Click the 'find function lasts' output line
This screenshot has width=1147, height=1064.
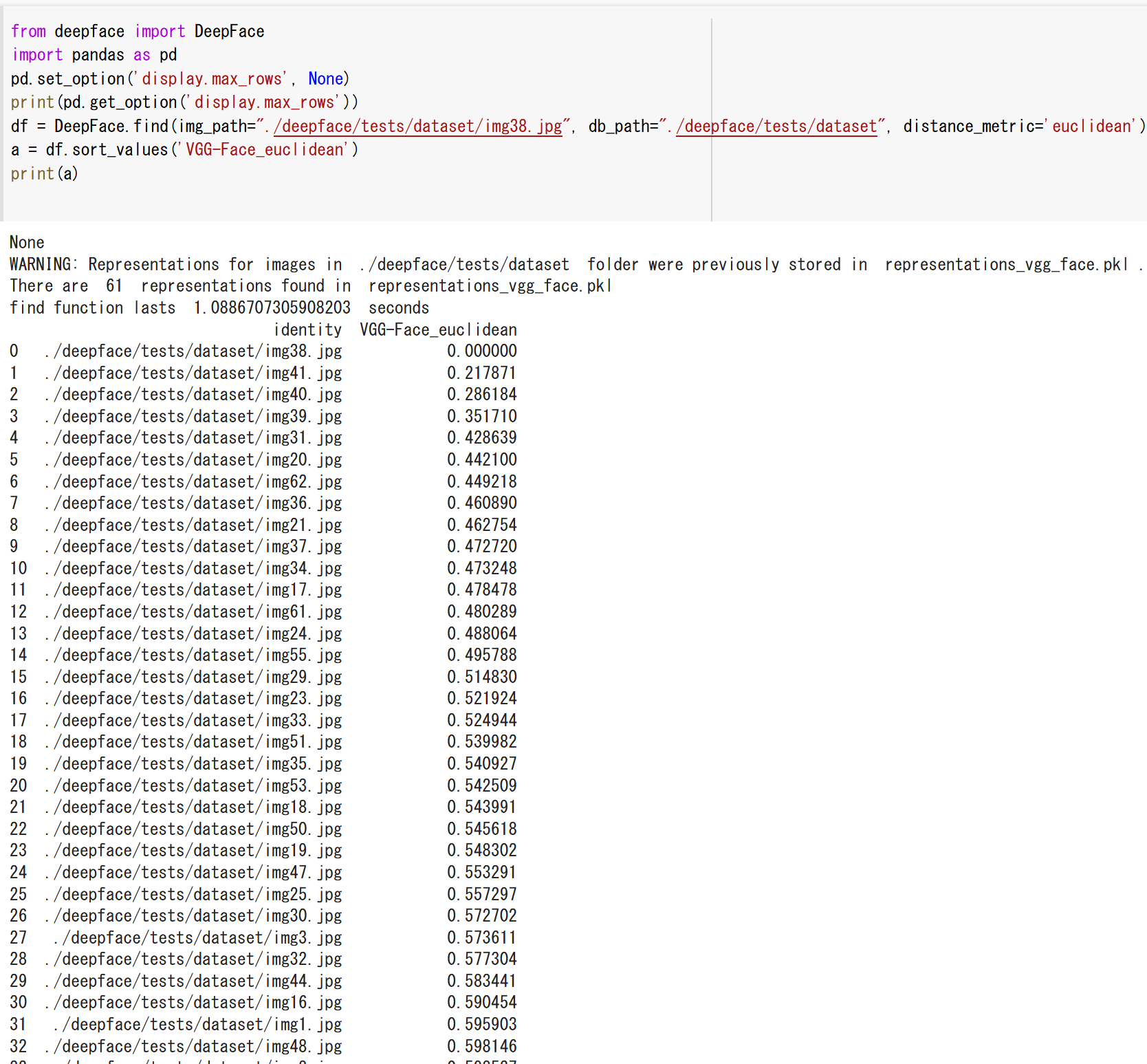click(219, 308)
